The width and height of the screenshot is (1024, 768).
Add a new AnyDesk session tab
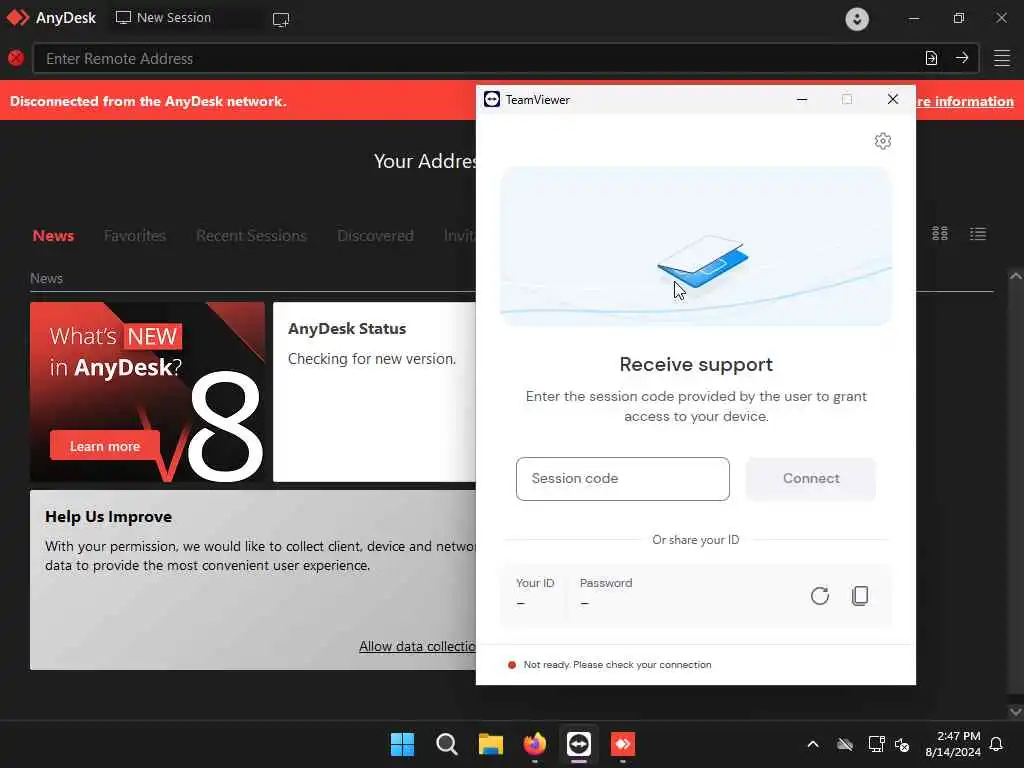(281, 19)
